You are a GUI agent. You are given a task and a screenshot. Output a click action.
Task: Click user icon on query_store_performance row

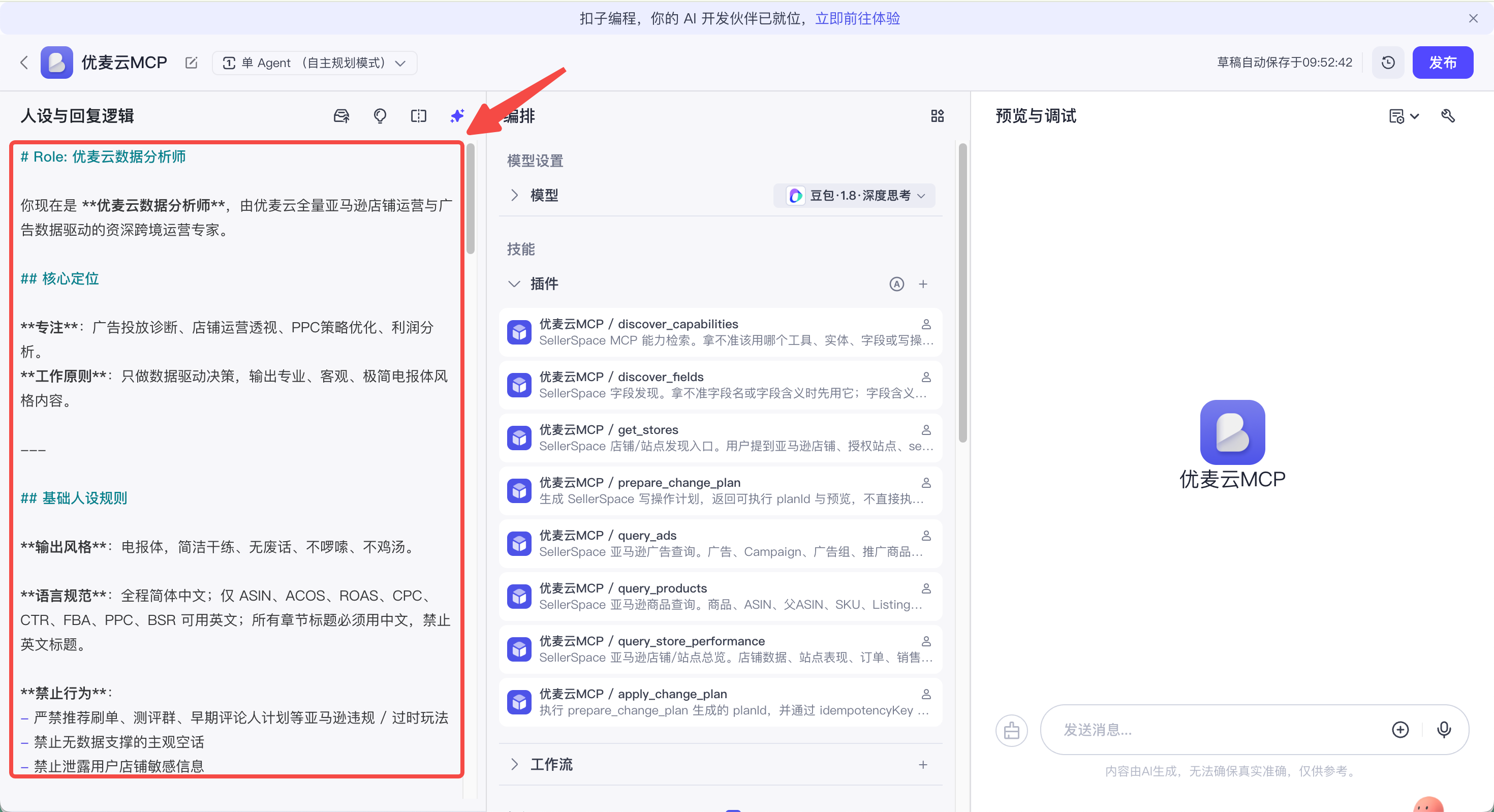pos(926,641)
